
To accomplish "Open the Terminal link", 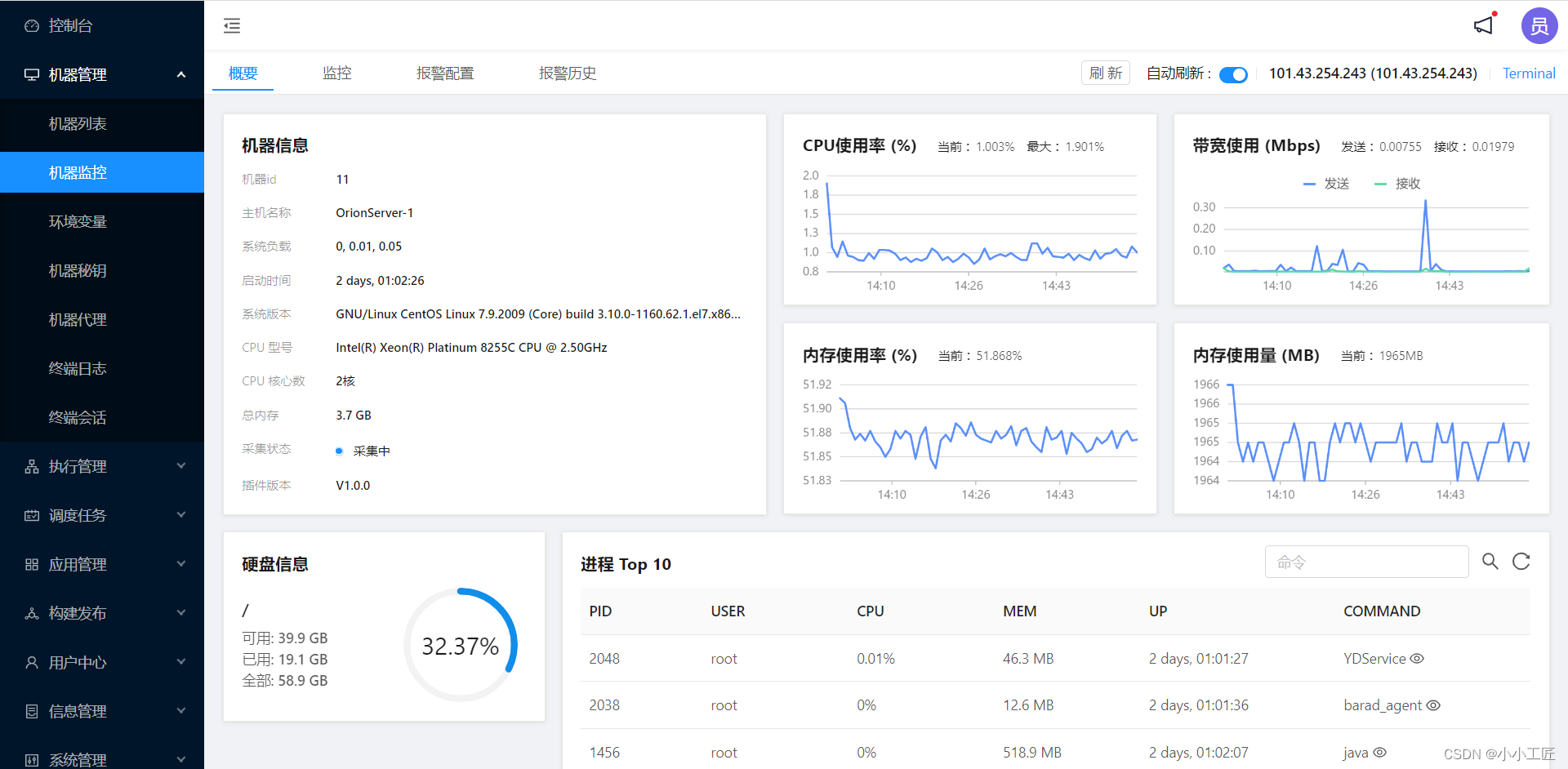I will point(1528,73).
